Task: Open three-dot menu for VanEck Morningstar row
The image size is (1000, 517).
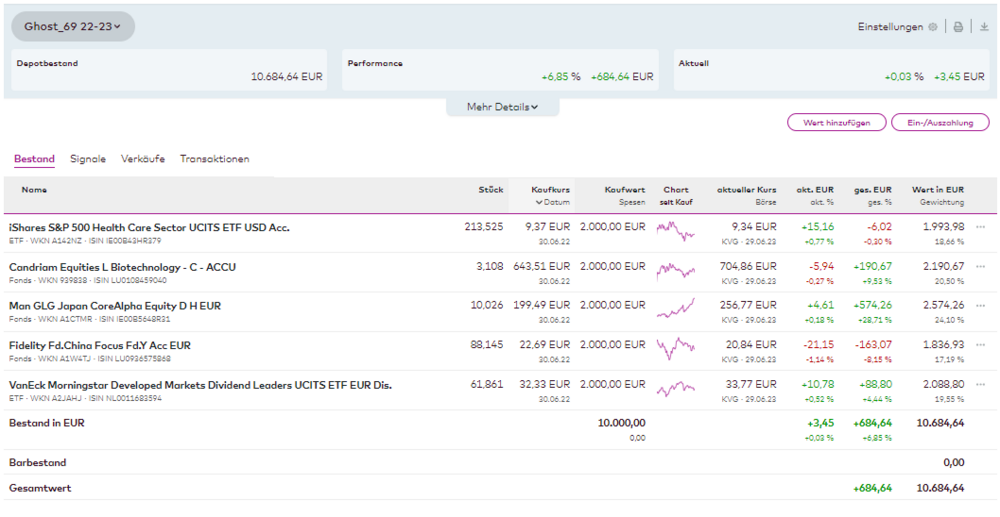Action: [x=980, y=384]
